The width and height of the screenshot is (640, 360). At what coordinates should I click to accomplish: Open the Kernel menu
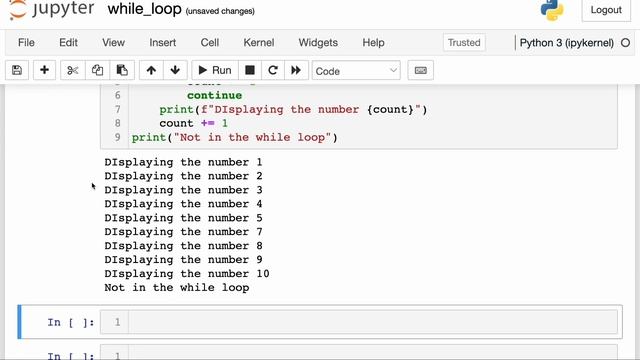[x=259, y=42]
